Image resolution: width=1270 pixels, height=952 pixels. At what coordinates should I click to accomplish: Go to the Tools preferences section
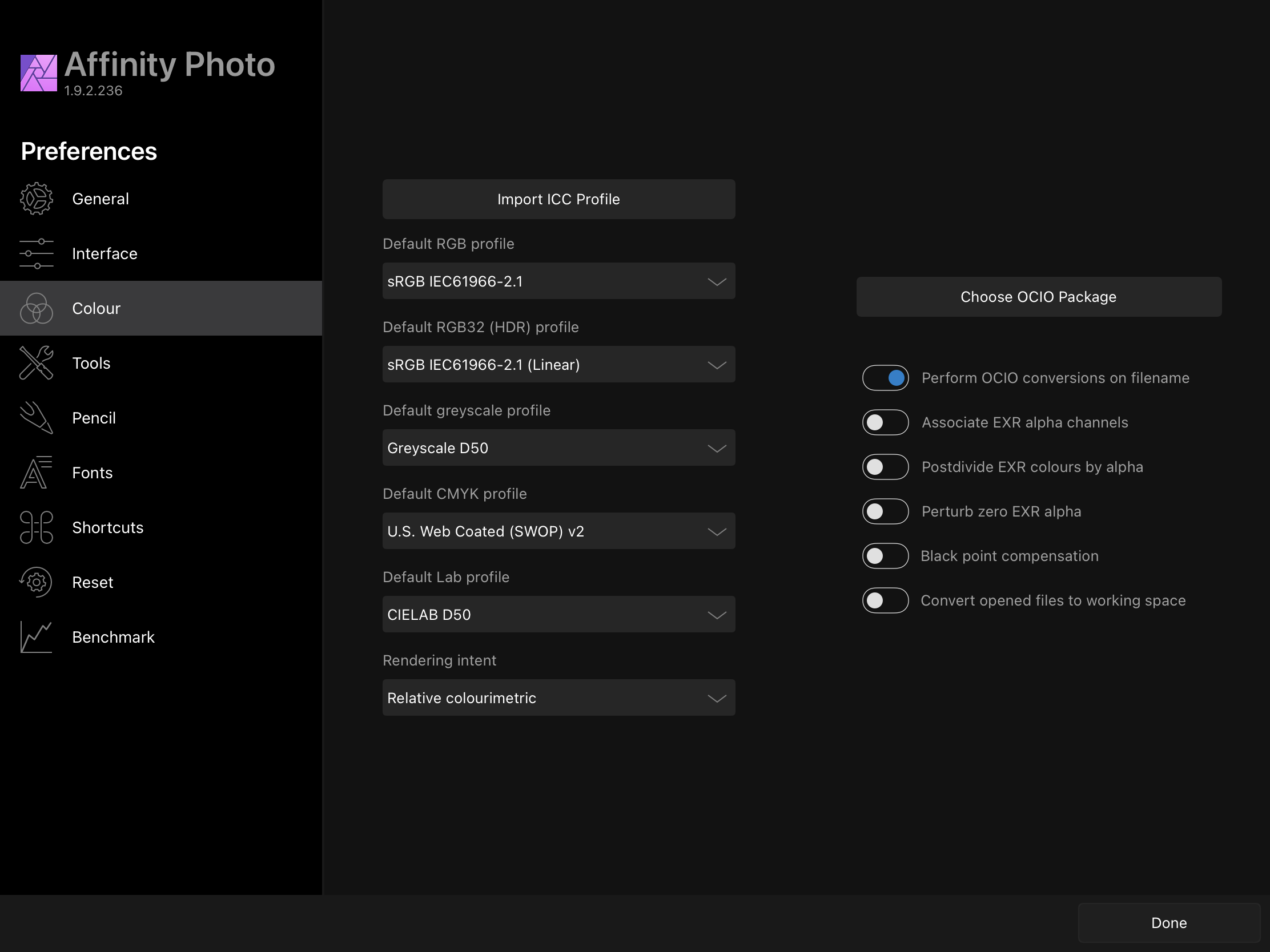click(161, 362)
